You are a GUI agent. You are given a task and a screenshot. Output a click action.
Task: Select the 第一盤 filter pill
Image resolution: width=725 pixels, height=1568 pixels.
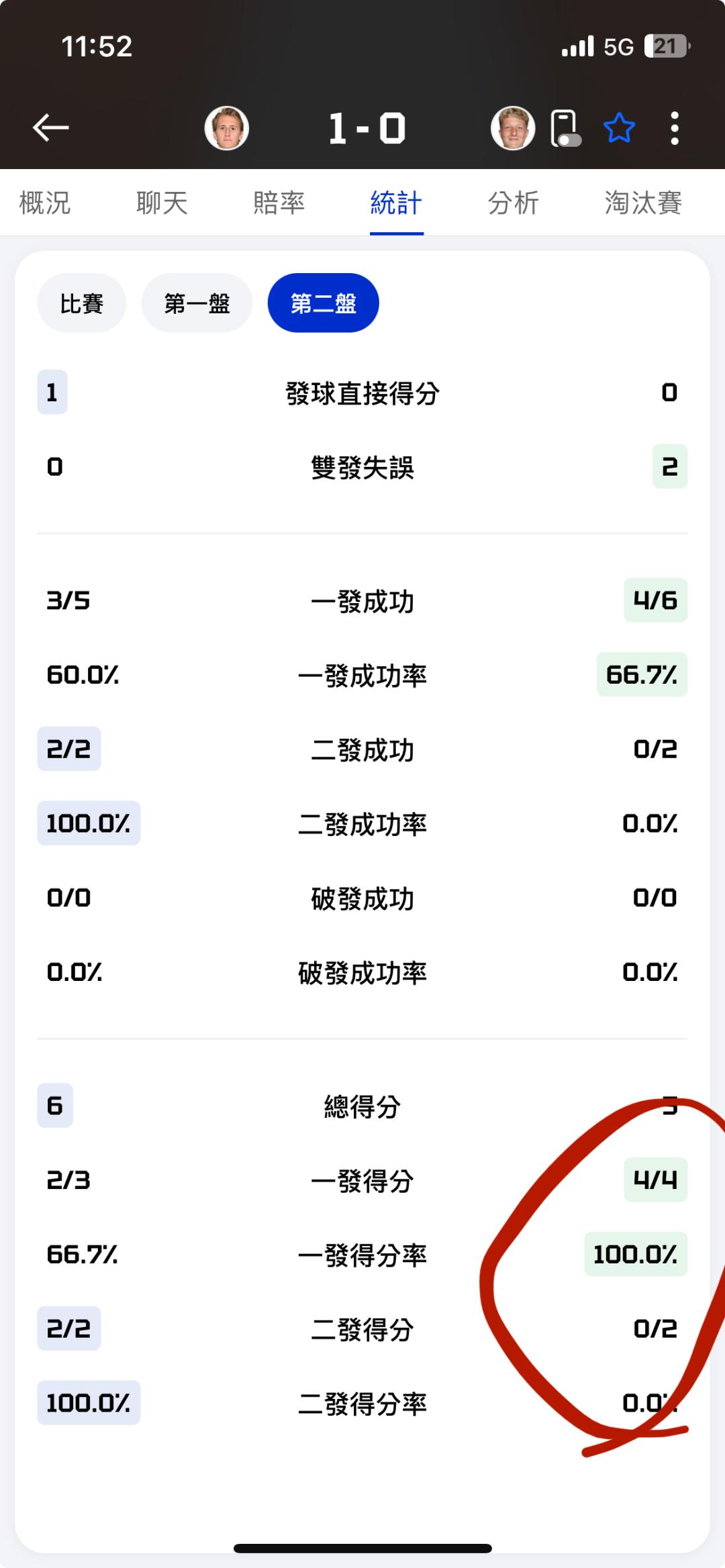197,303
